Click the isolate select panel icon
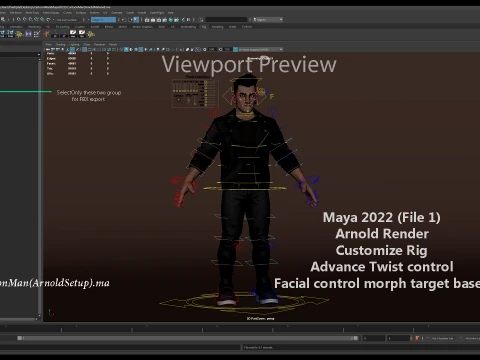The width and height of the screenshot is (480, 360). tap(181, 49)
